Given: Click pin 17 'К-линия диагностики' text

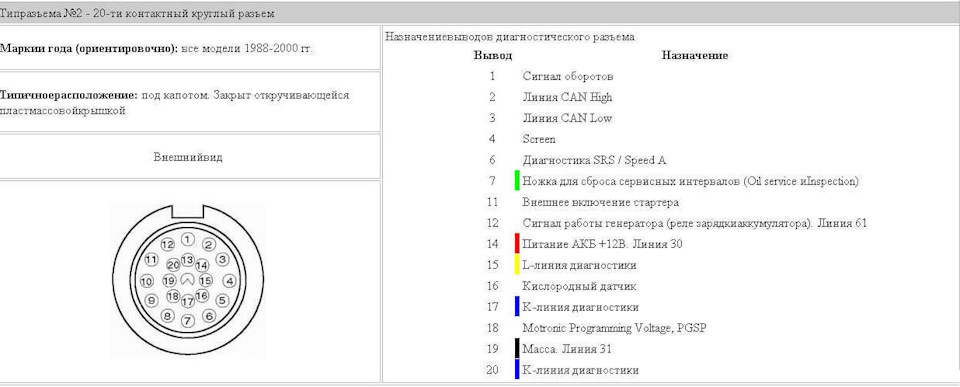Looking at the screenshot, I should [x=580, y=307].
